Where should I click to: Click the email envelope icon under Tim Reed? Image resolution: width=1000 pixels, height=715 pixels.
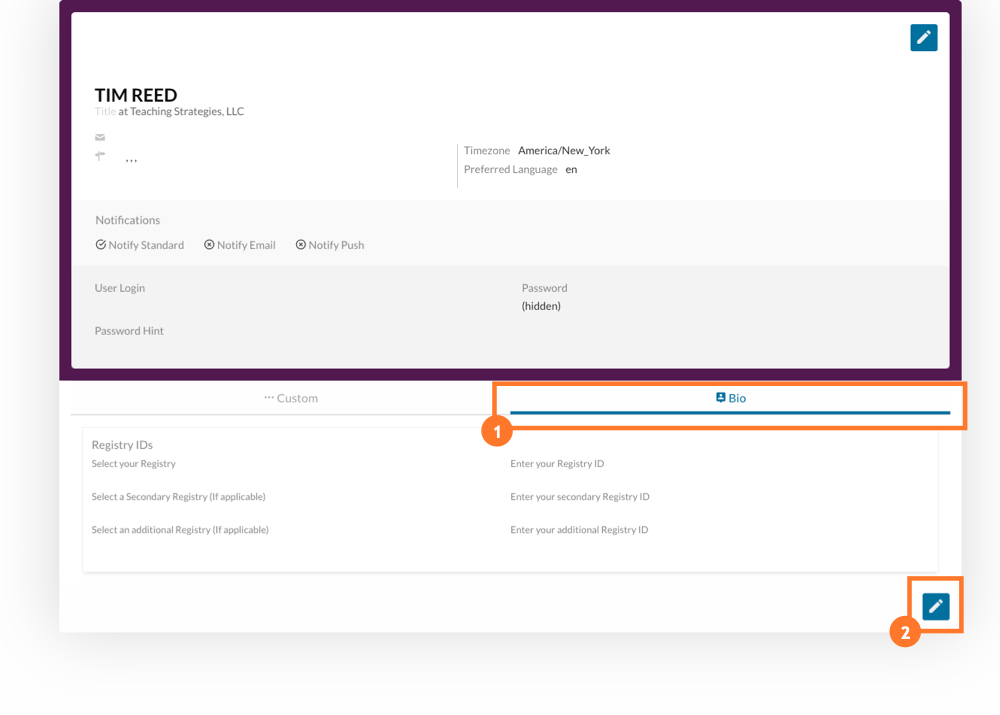[x=99, y=137]
